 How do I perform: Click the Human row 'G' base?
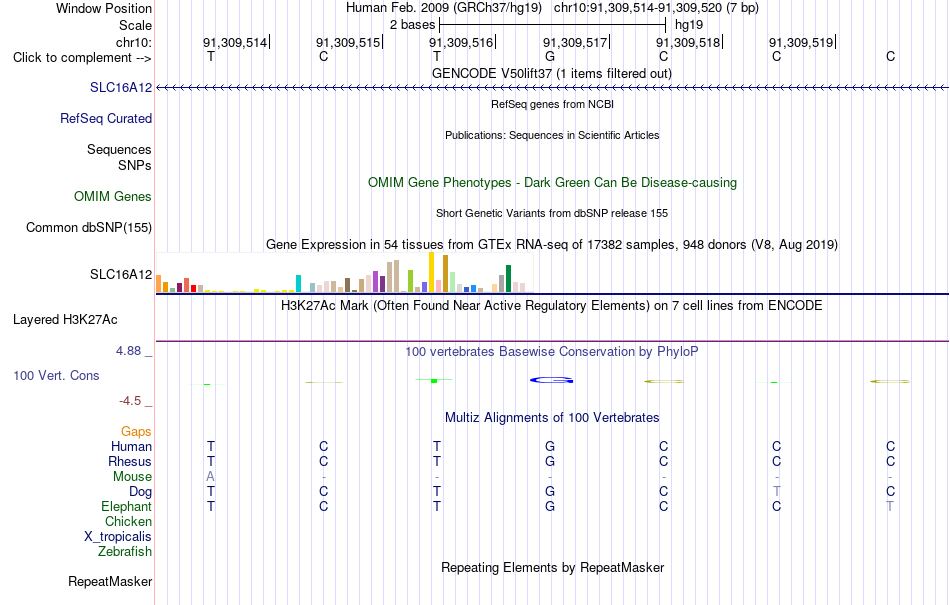550,446
